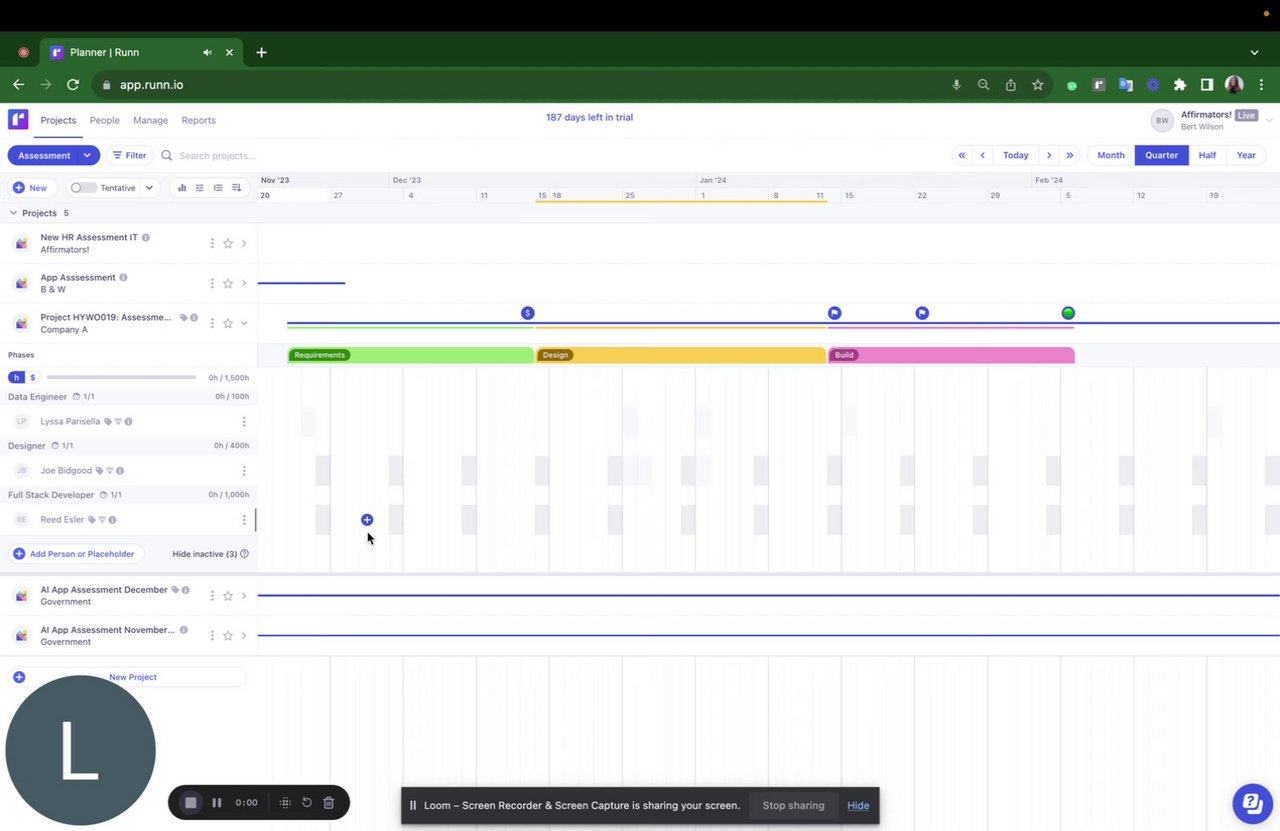Go to the Projects tab
1280x831 pixels.
(58, 120)
